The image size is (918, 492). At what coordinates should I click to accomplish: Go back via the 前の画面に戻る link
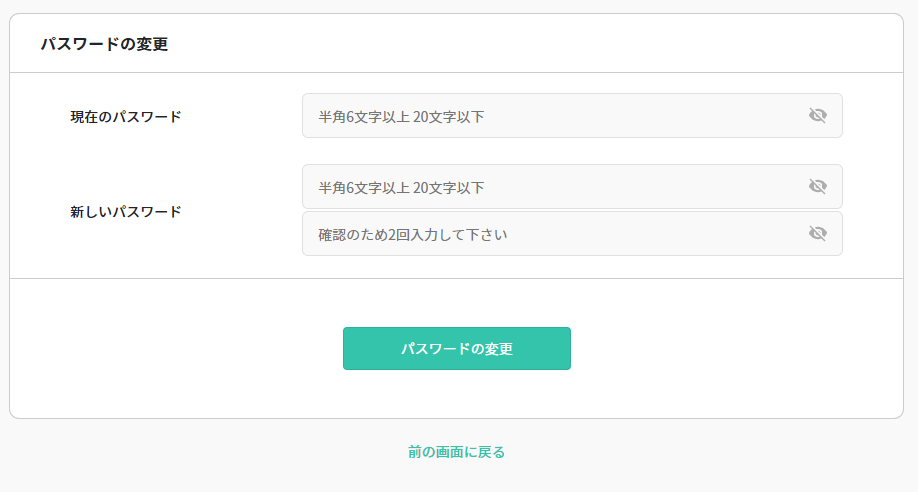tap(457, 452)
